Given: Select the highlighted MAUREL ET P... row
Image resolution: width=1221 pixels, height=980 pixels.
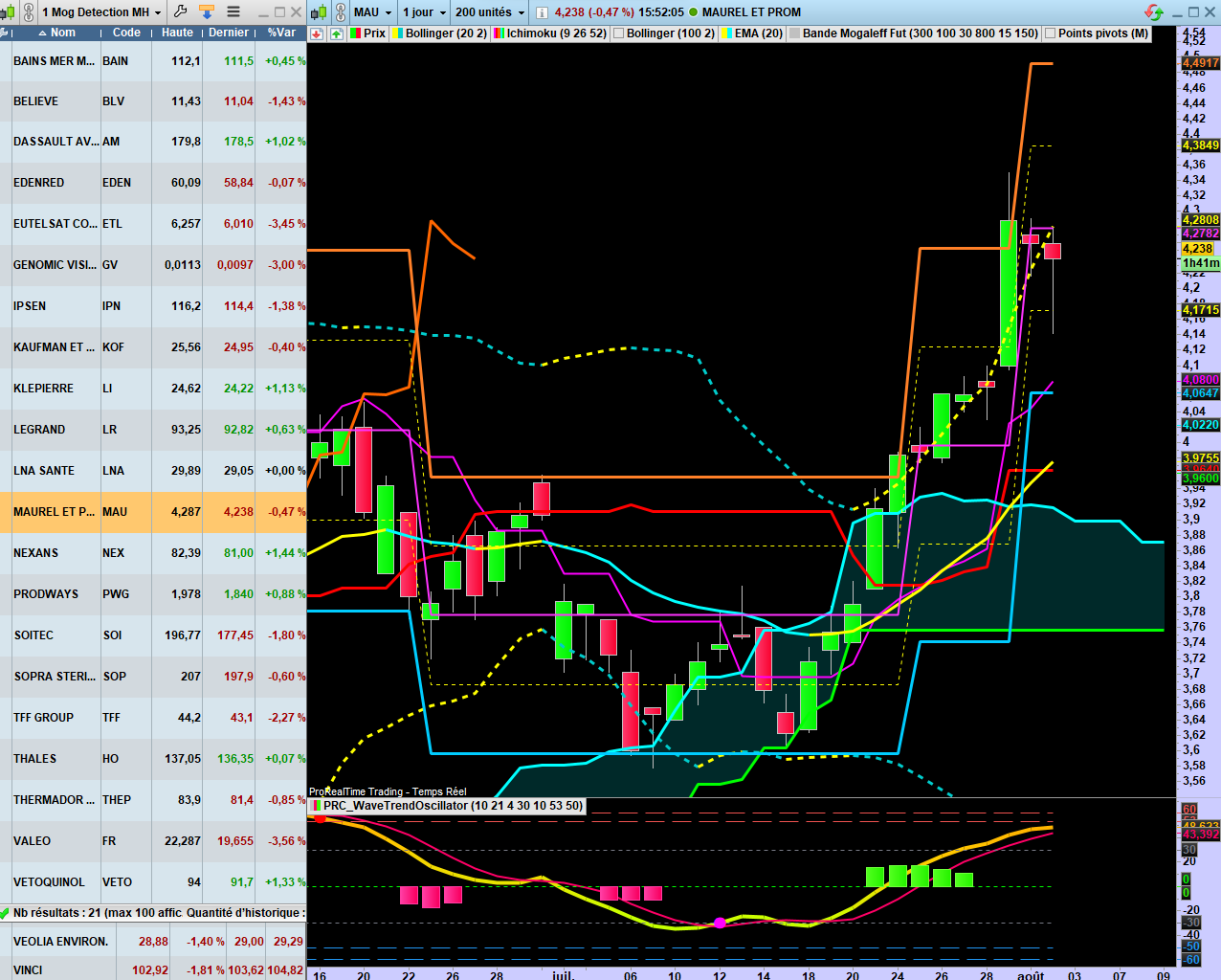Looking at the screenshot, I should coord(153,511).
